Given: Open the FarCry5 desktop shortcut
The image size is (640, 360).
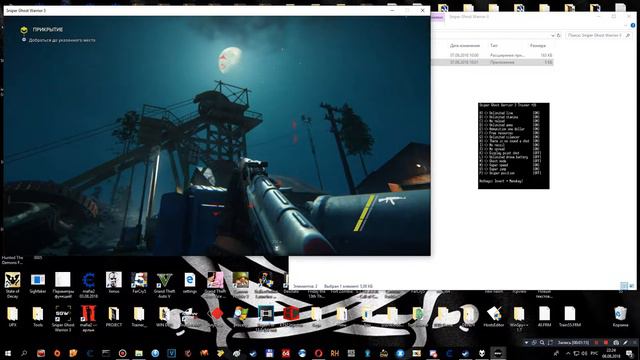Looking at the screenshot, I should pyautogui.click(x=139, y=283).
